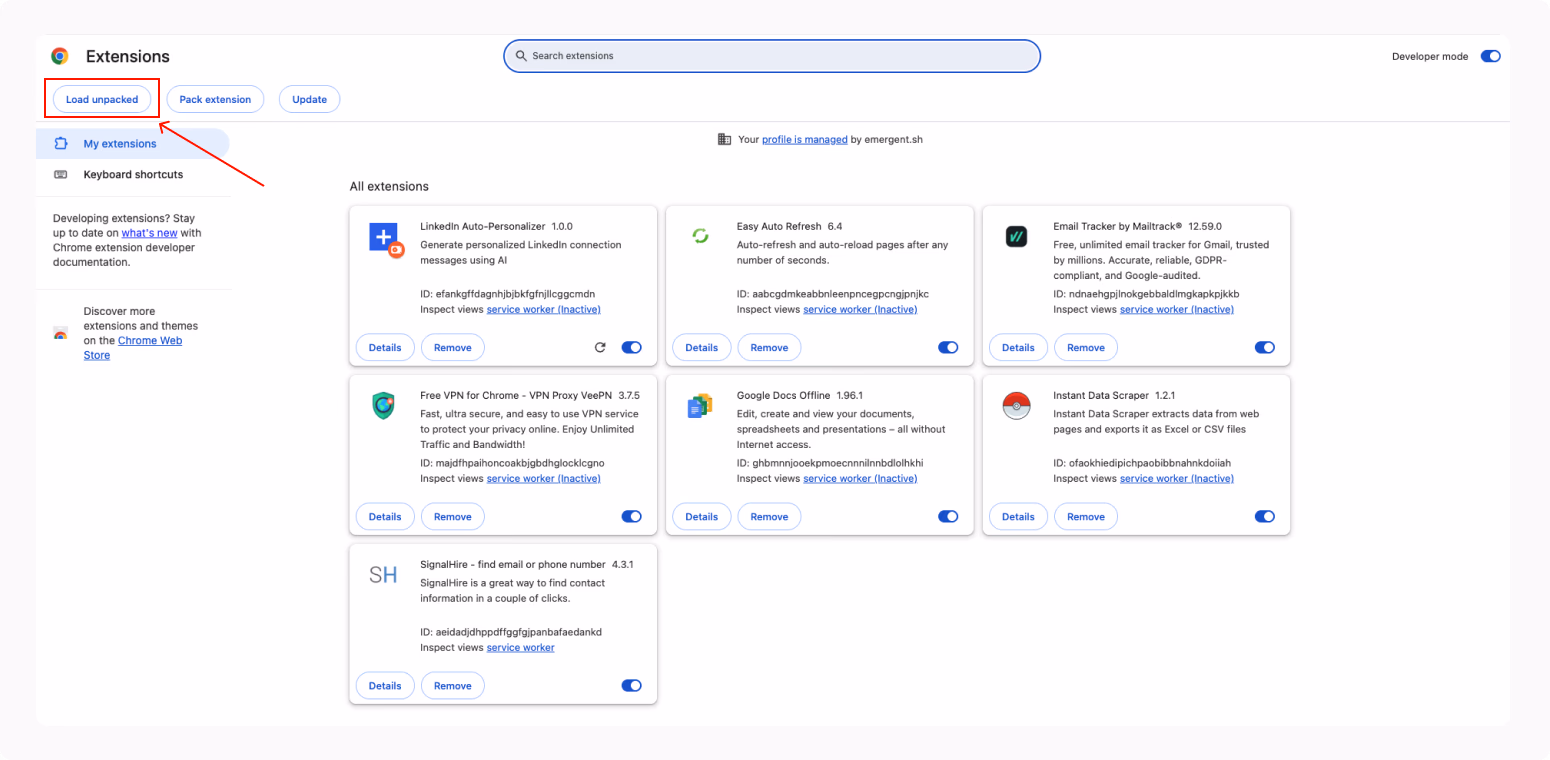Click the Load unpacked button
Image resolution: width=1550 pixels, height=760 pixels.
102,99
